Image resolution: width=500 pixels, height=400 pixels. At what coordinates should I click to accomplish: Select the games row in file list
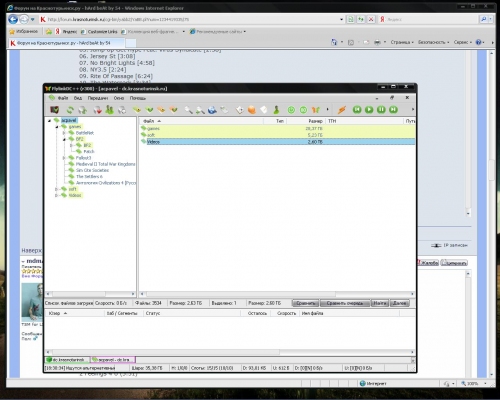click(x=277, y=128)
